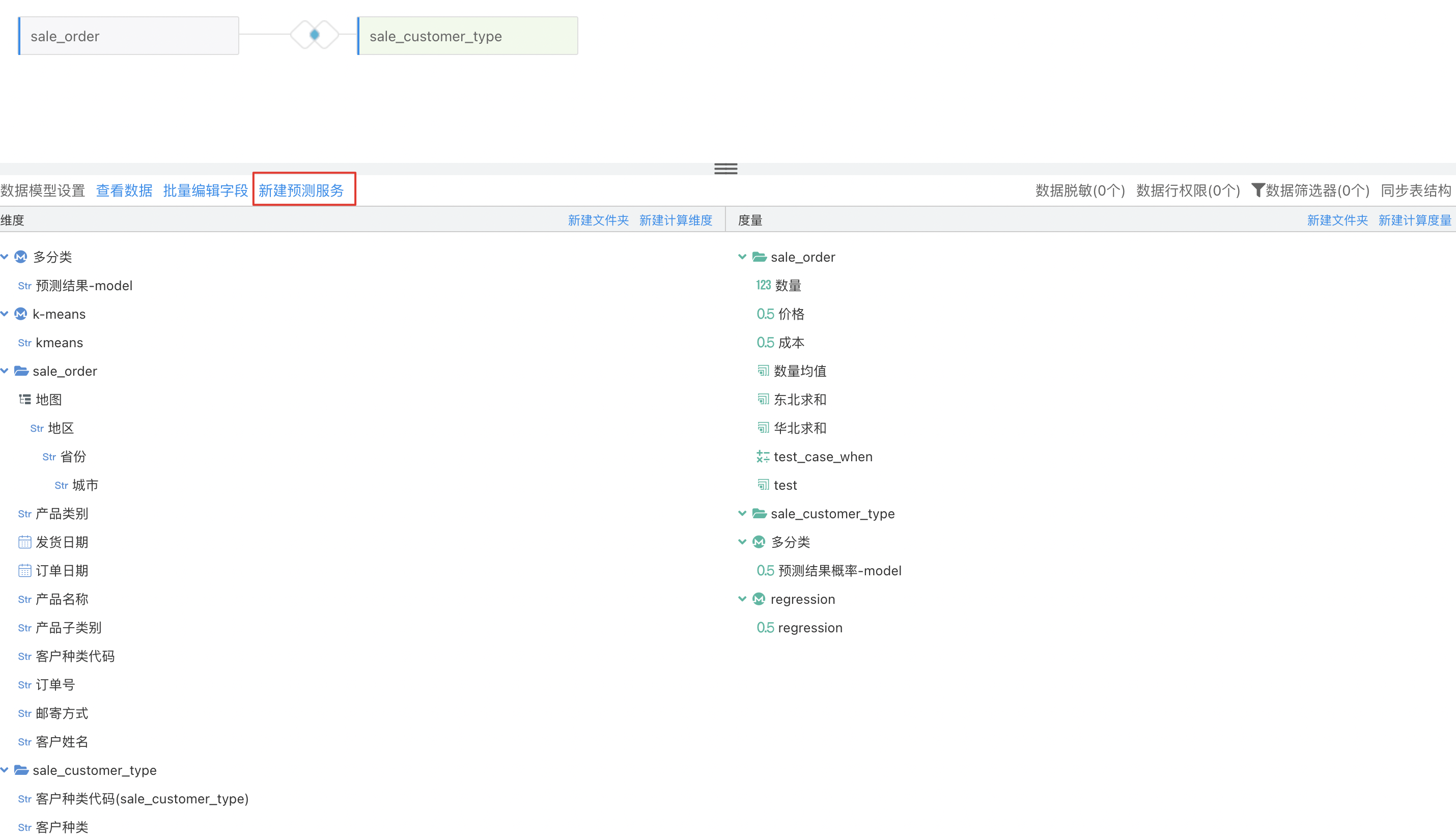Viewport: 1456px width, 838px height.
Task: Click the 多分类 model icon in measures
Action: [759, 542]
